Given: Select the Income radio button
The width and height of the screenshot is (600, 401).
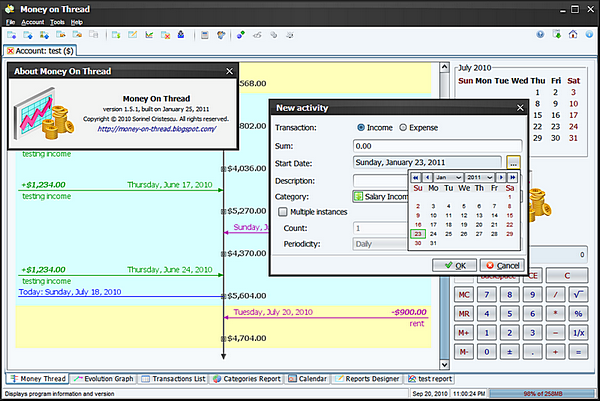Looking at the screenshot, I should [361, 127].
